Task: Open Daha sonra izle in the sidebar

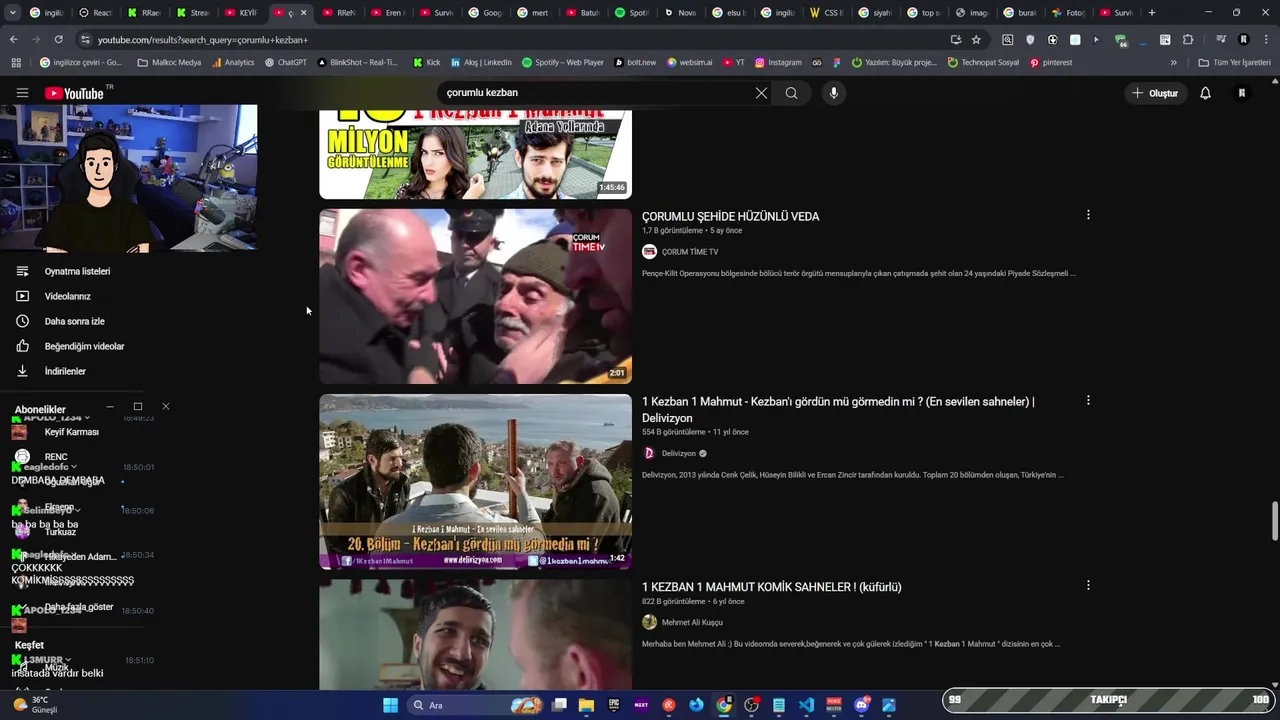Action: (x=74, y=321)
